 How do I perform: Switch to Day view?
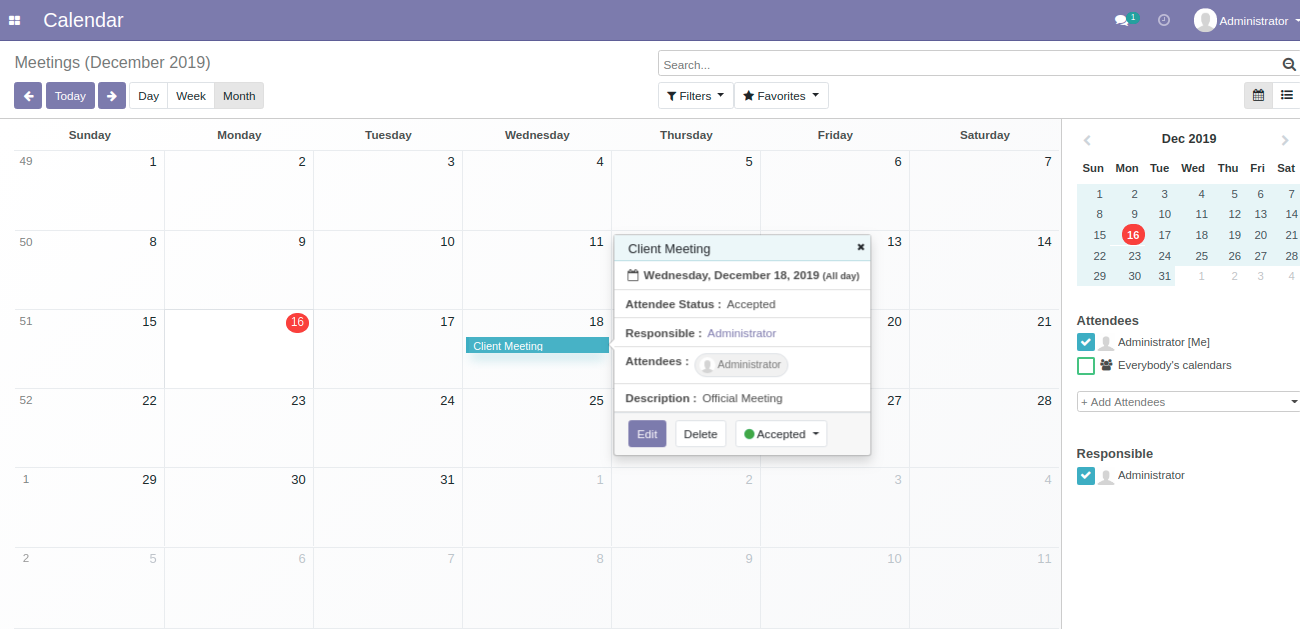click(x=148, y=96)
